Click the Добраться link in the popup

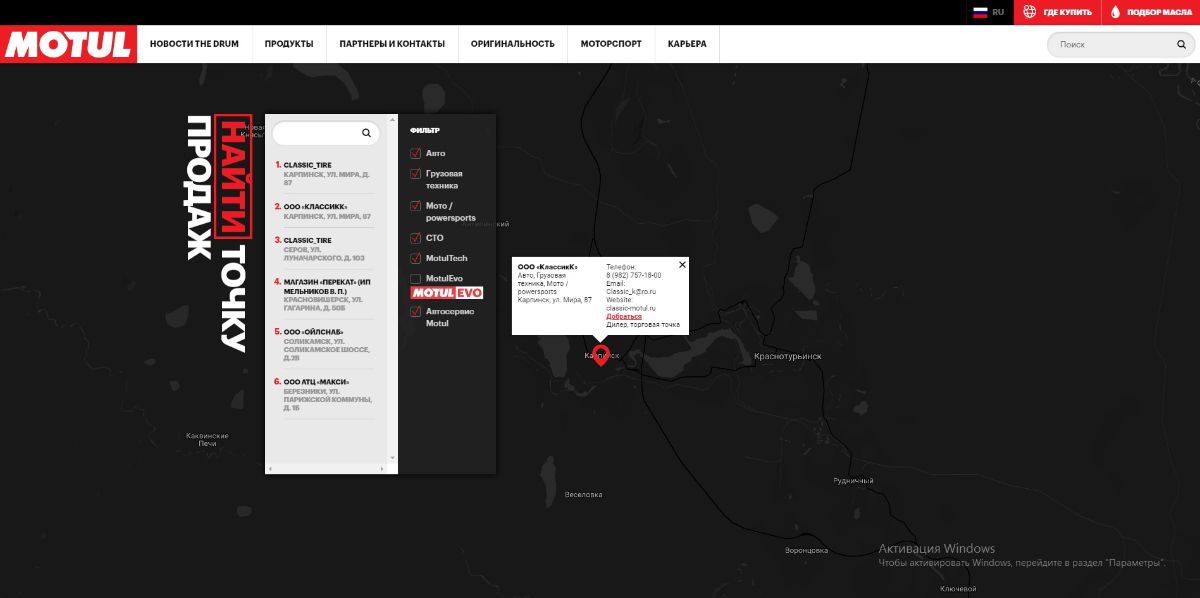click(x=624, y=316)
